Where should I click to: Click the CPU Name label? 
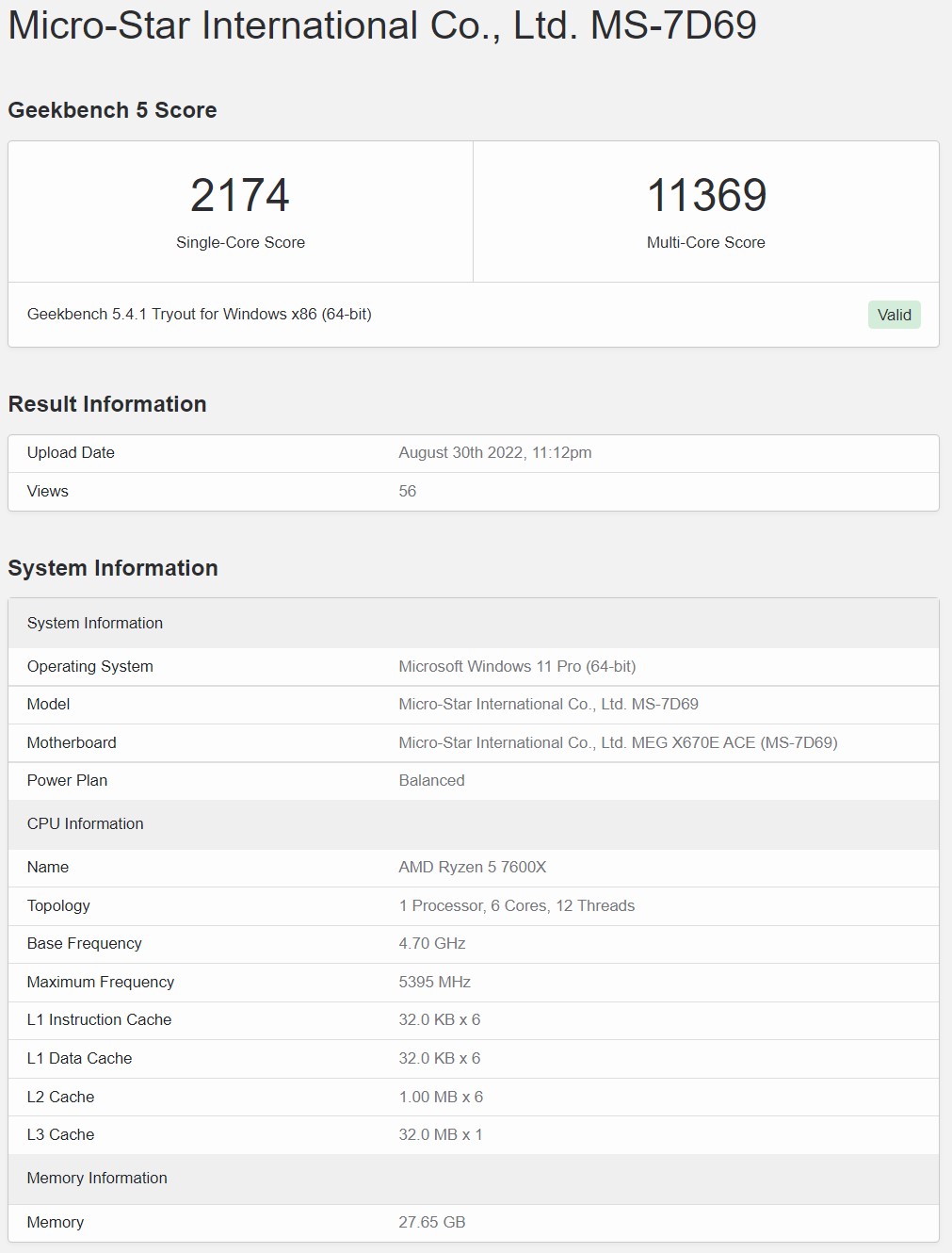[x=48, y=867]
